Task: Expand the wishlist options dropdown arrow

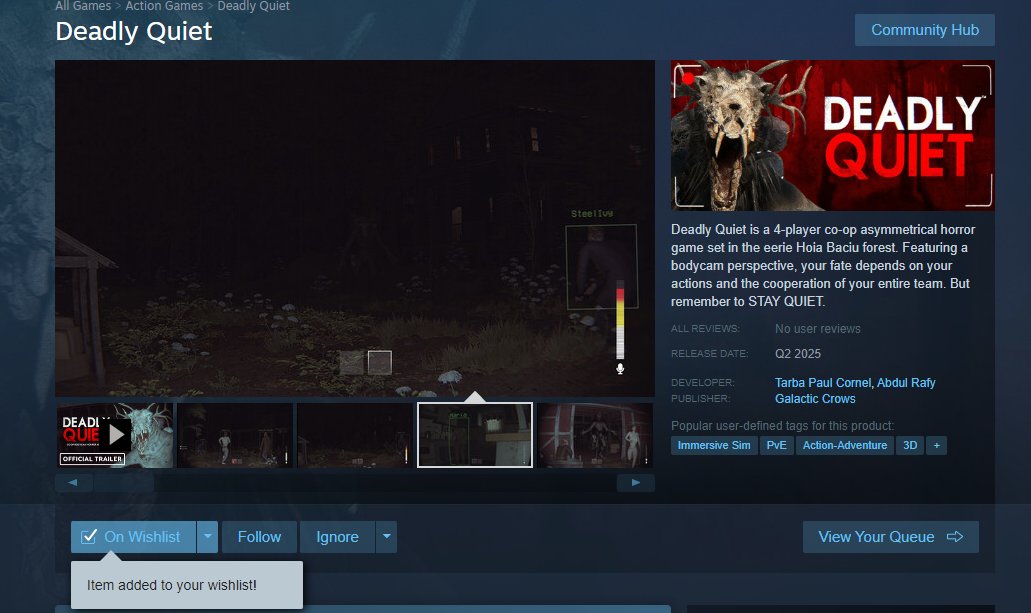Action: tap(207, 537)
